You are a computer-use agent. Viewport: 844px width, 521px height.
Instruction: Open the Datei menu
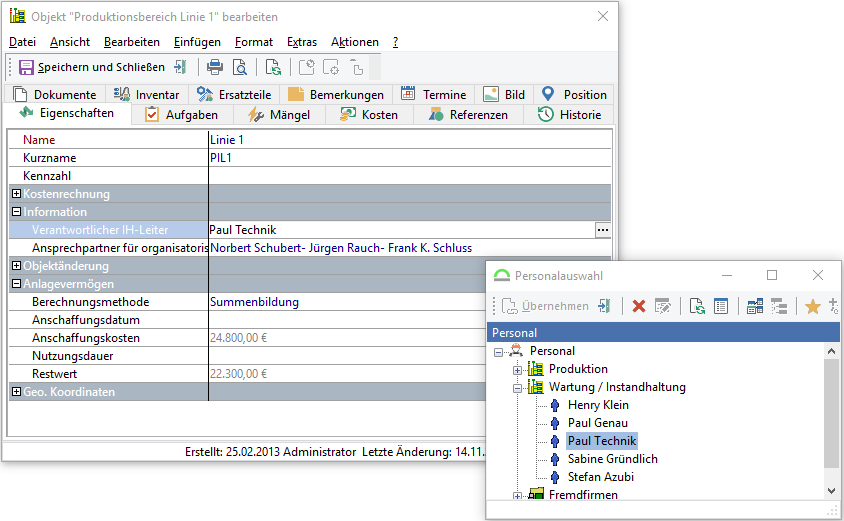(23, 42)
